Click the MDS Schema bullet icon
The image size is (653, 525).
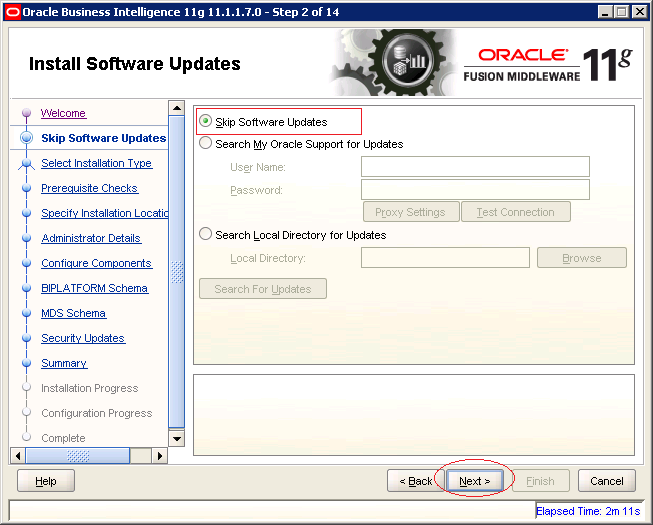coord(26,313)
